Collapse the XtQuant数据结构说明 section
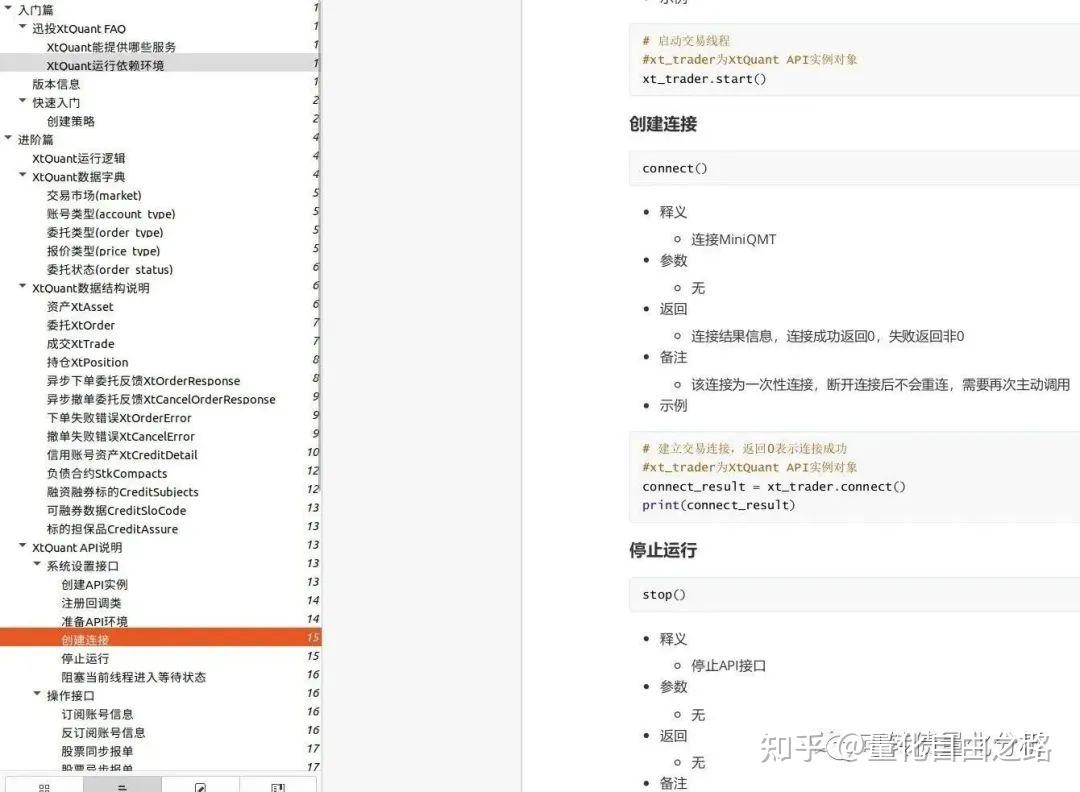Viewport: 1080px width, 792px height. pos(22,287)
